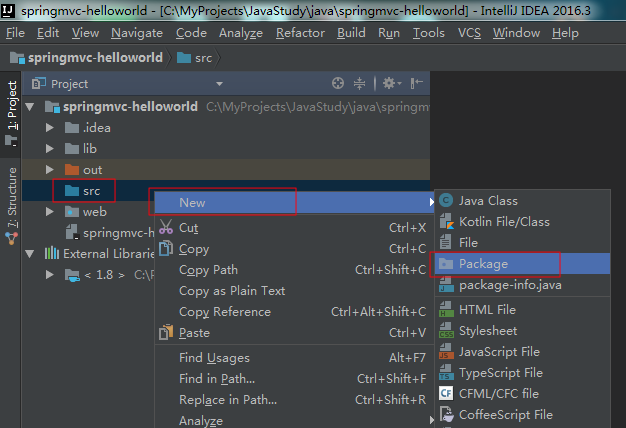Screen dimensions: 626x428
Task: Click the JavaScript File icon
Action: pyautogui.click(x=446, y=351)
